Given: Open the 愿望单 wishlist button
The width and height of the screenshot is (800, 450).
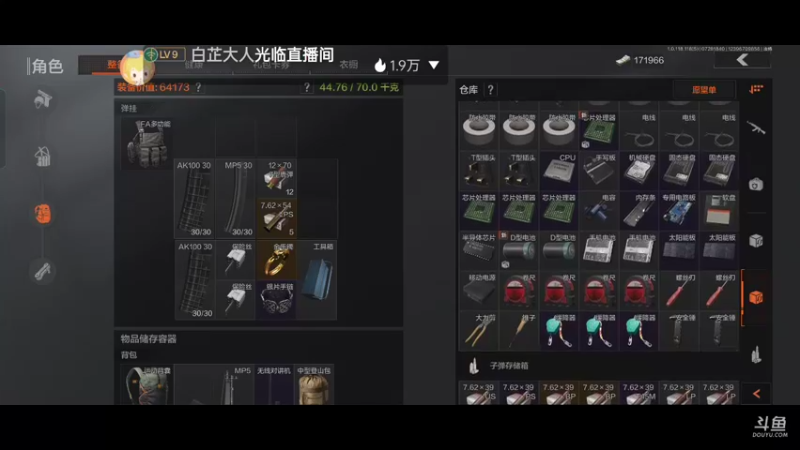Looking at the screenshot, I should coord(704,90).
